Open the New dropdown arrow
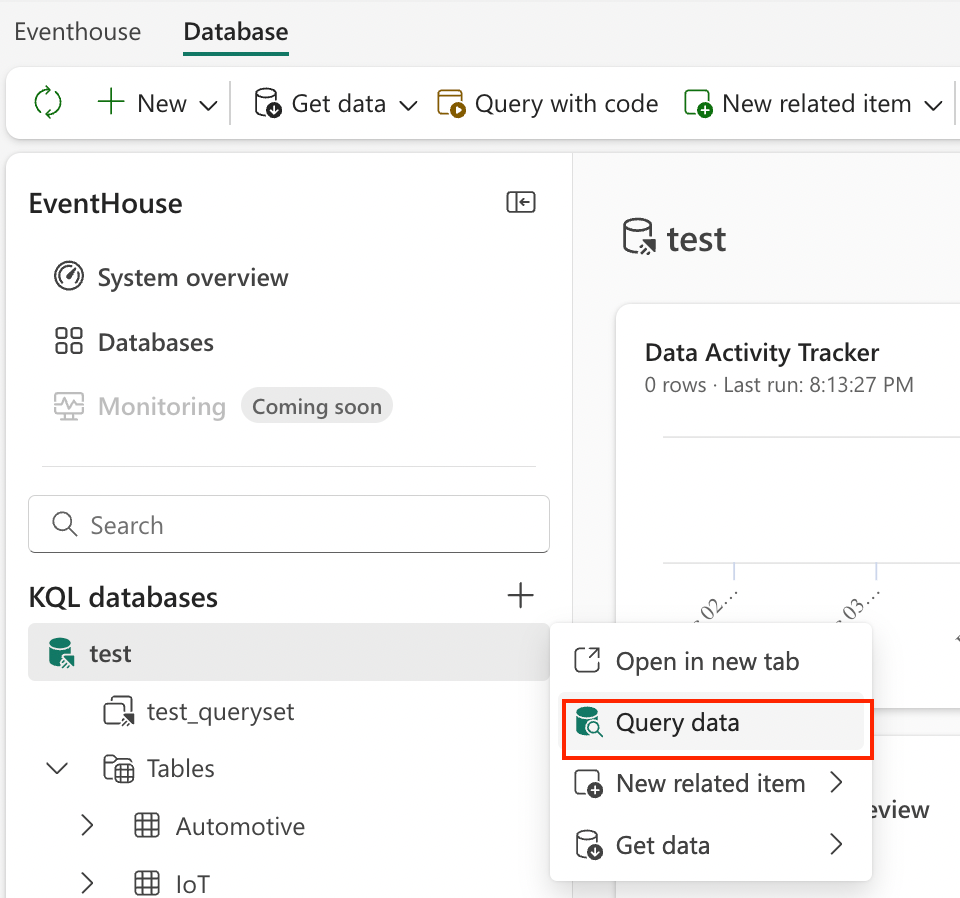 click(209, 105)
